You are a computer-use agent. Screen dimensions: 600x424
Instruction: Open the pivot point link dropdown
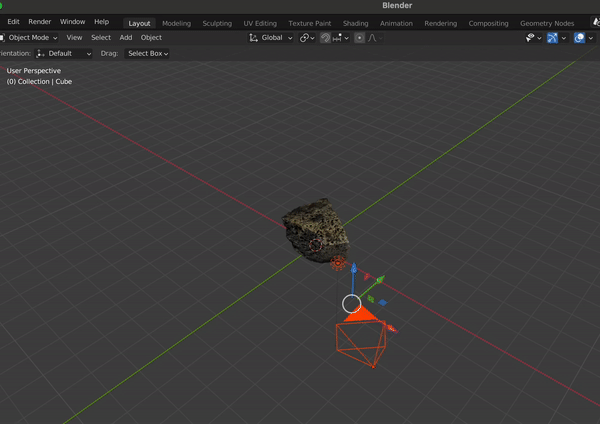click(x=307, y=38)
